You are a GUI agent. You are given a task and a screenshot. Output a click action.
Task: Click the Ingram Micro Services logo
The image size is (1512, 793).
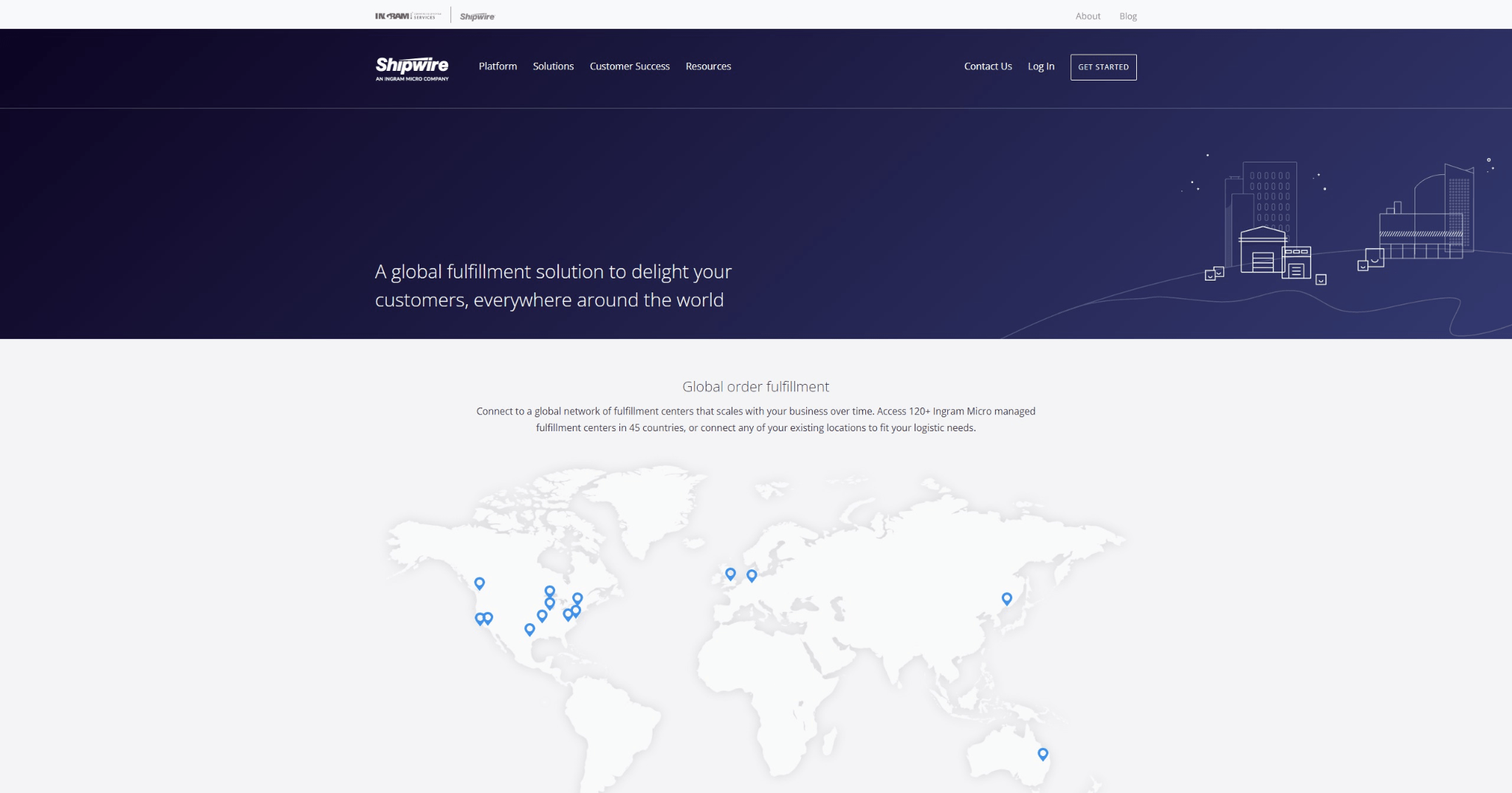(408, 16)
